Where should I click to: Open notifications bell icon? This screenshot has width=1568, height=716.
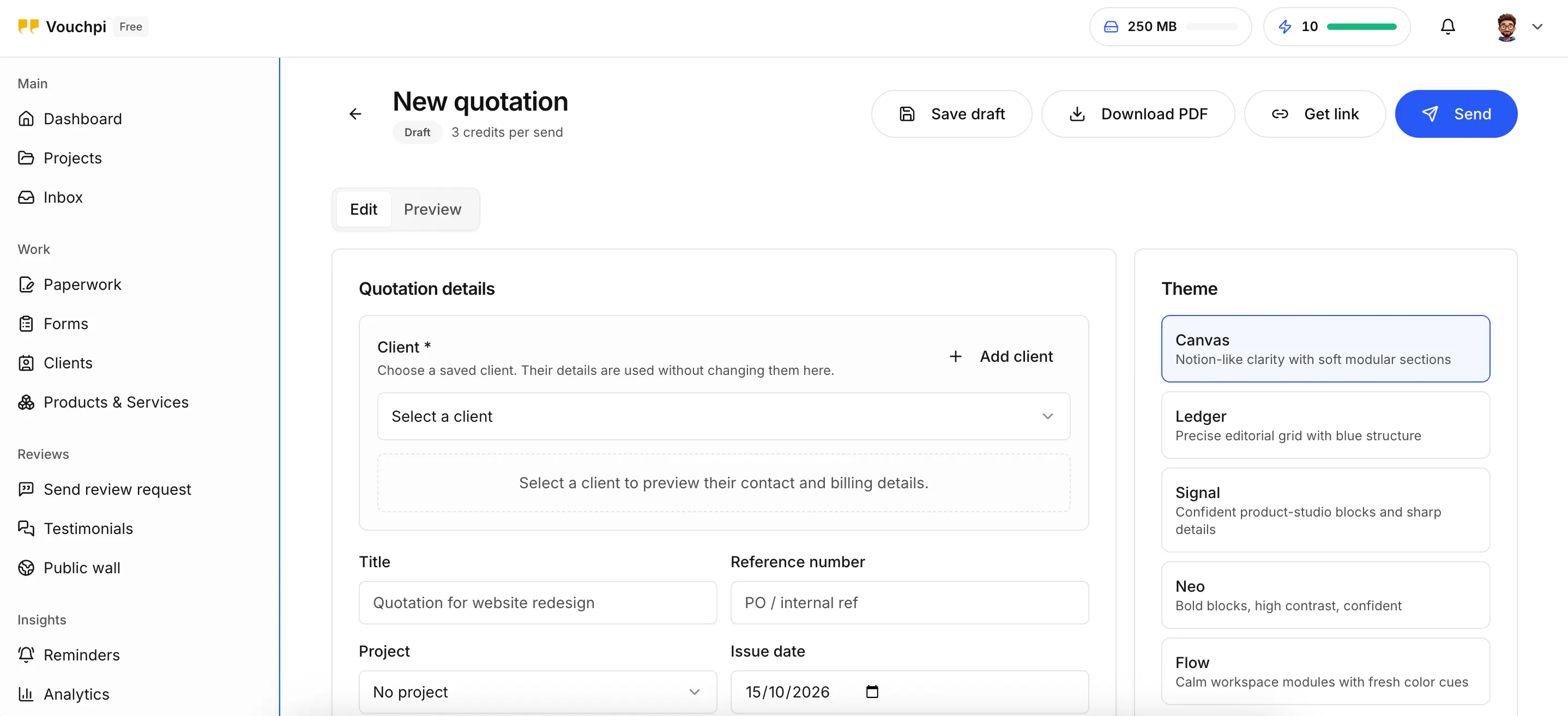click(x=1448, y=27)
